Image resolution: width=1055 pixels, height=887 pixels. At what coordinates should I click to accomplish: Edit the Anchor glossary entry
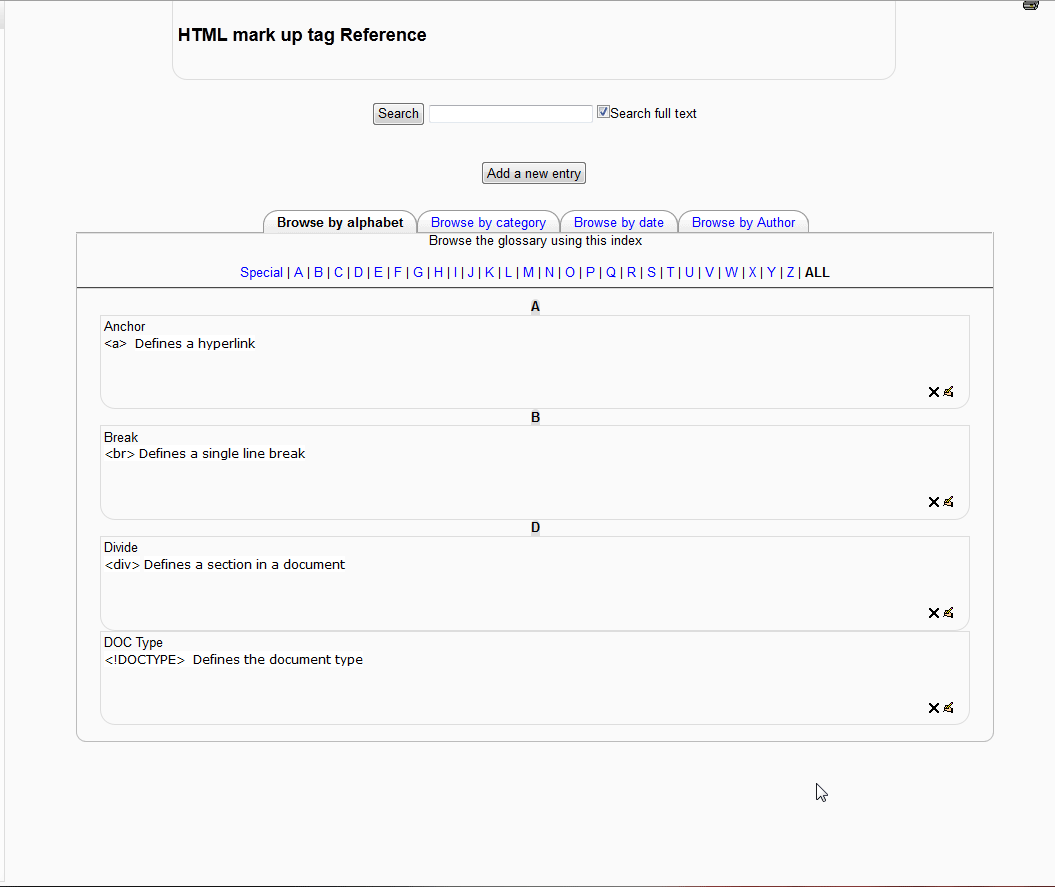[x=948, y=392]
